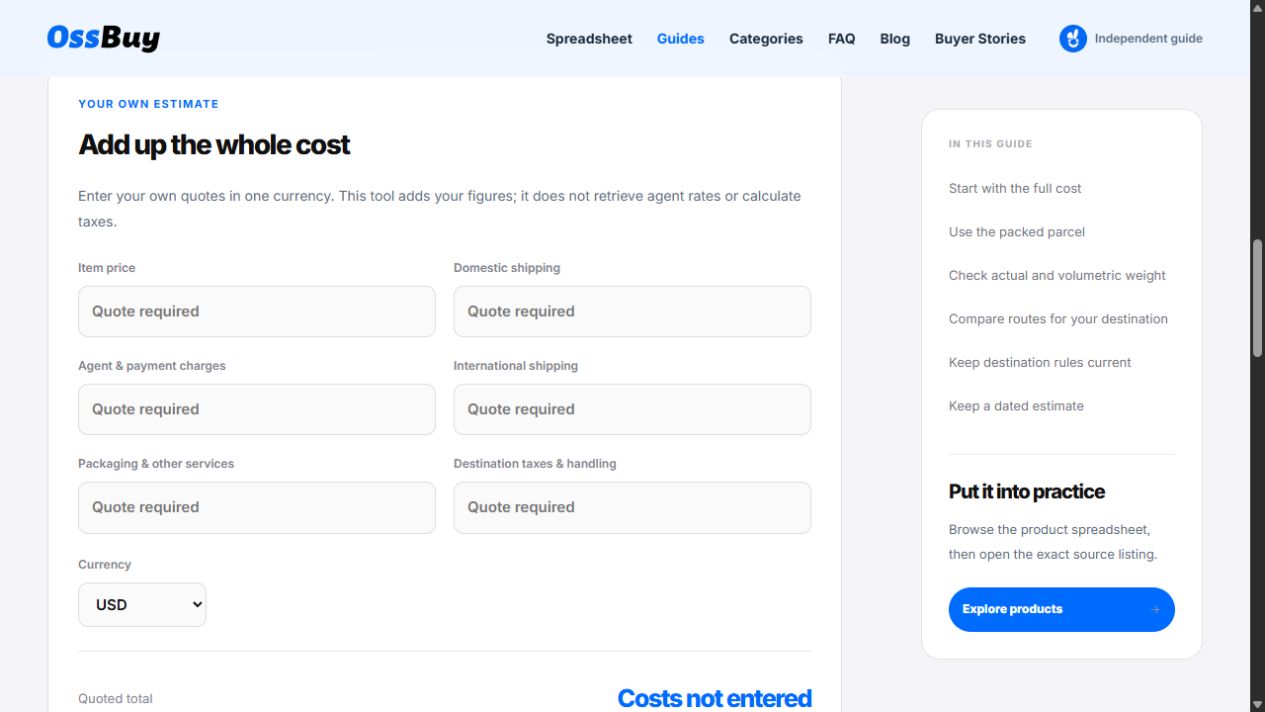Focus the International shipping field
Viewport: 1265px width, 712px height.
(x=632, y=409)
